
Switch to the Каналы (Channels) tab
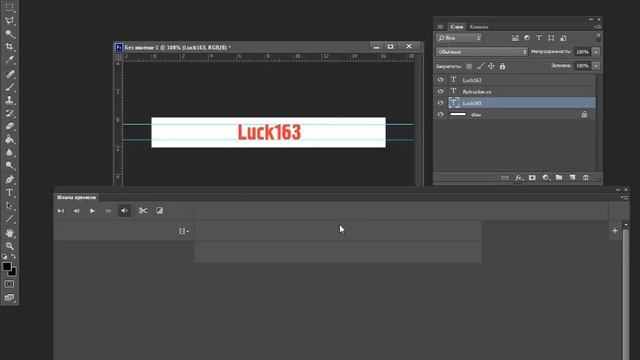pyautogui.click(x=479, y=27)
